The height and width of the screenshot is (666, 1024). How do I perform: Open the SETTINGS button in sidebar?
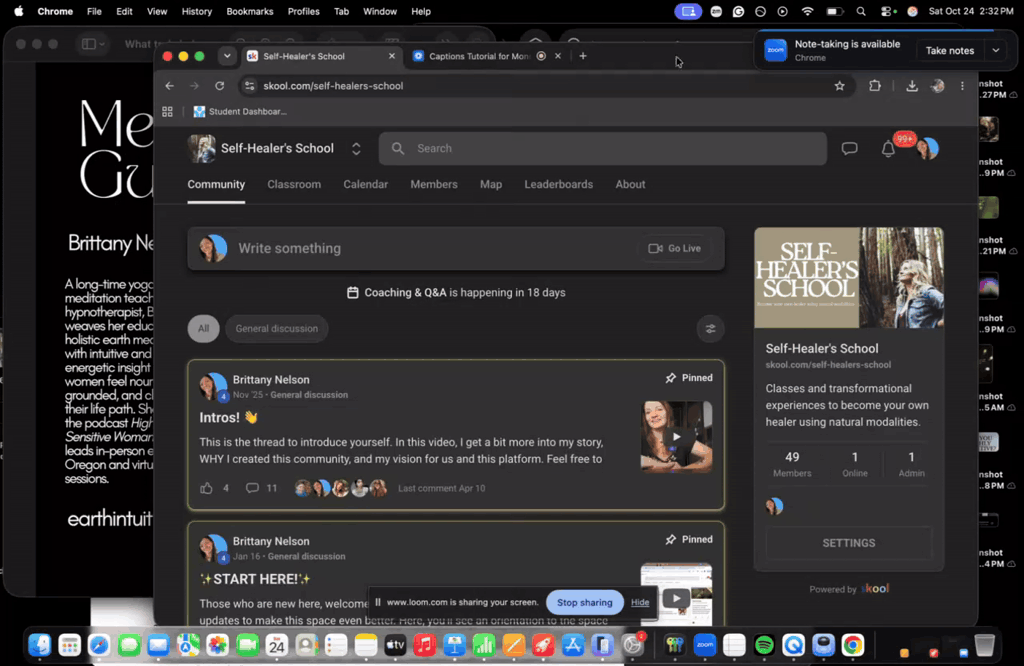848,543
